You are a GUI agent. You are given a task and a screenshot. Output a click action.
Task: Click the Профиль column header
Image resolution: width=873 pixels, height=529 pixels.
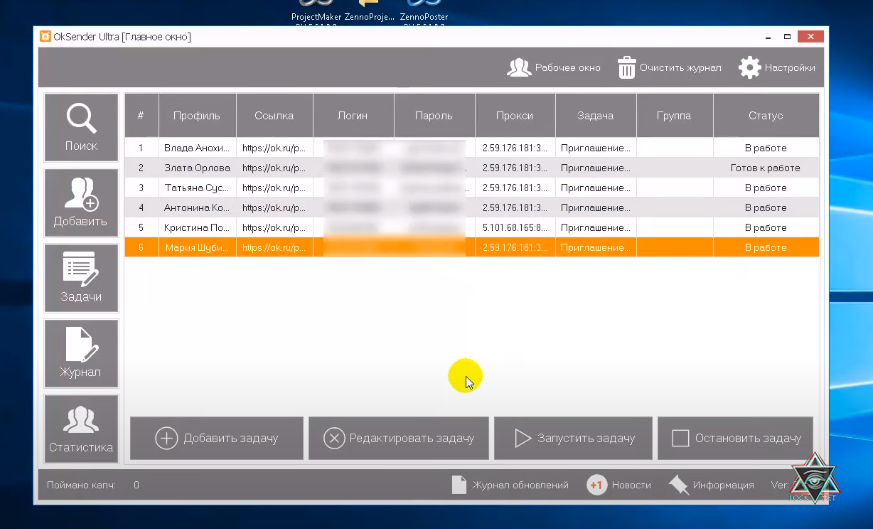(x=196, y=116)
